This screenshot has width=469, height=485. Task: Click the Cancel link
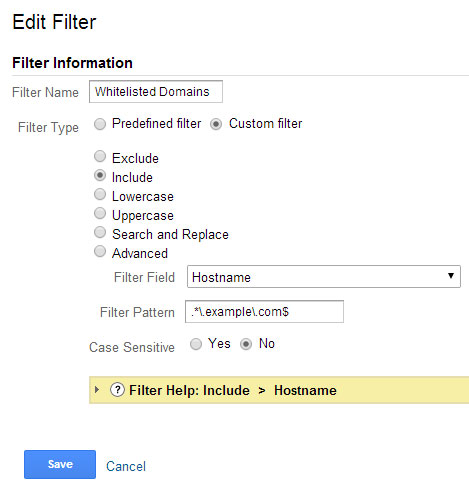(126, 466)
